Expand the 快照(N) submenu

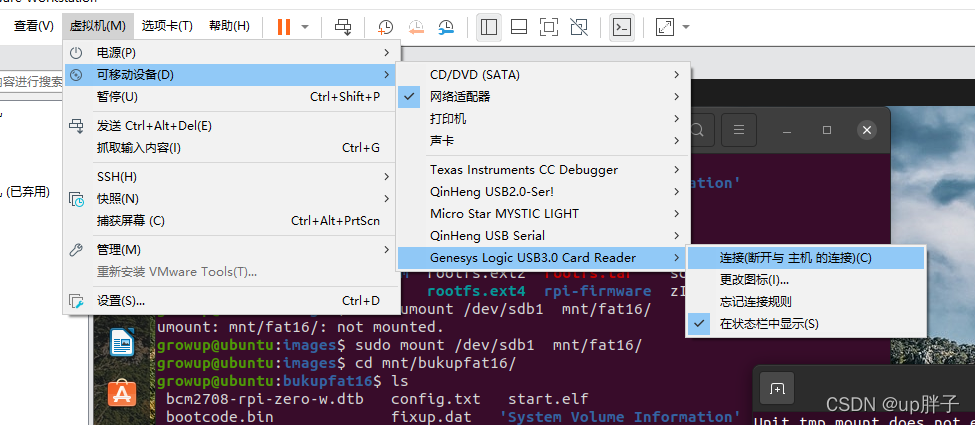click(x=231, y=199)
